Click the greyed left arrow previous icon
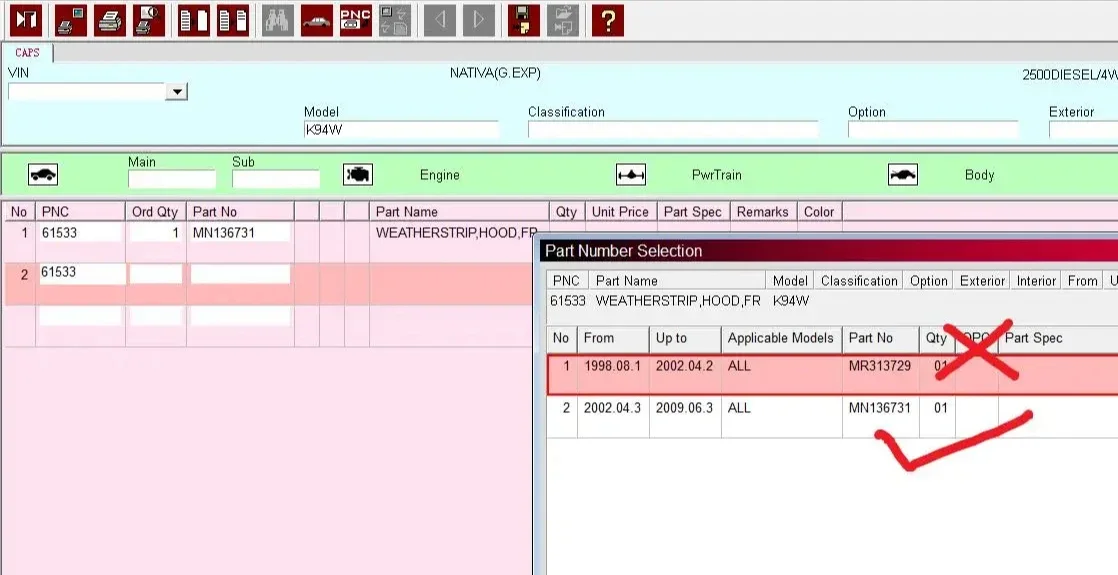The width and height of the screenshot is (1118, 575). pos(439,20)
